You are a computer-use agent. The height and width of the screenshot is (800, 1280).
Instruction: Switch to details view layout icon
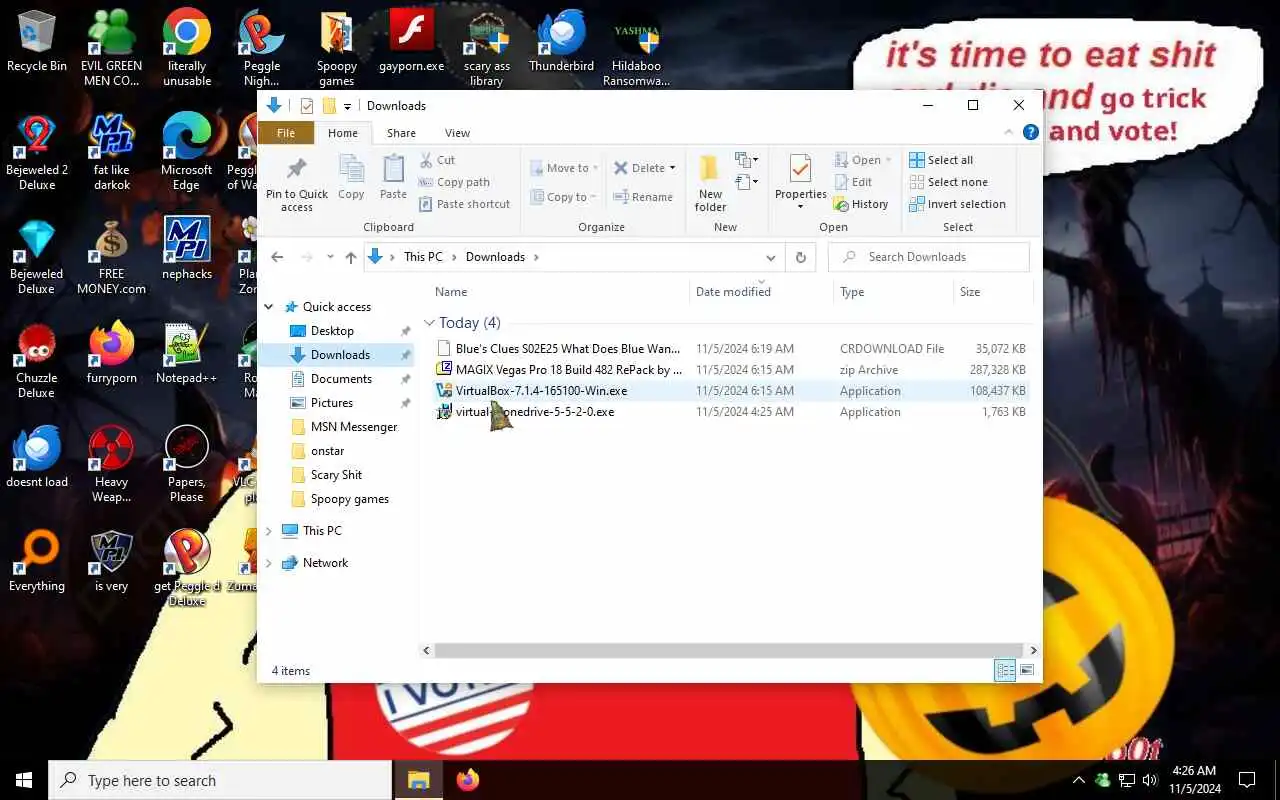1005,670
